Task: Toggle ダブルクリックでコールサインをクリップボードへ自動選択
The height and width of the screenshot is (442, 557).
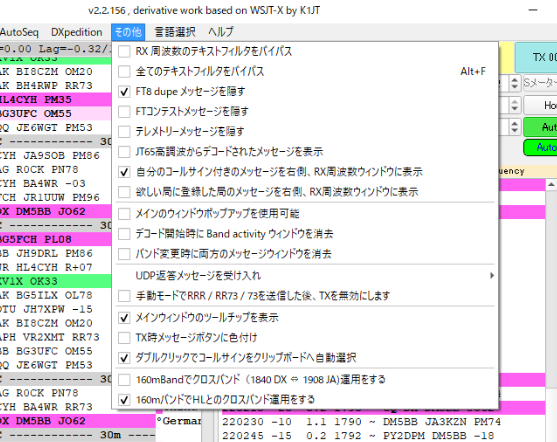Action: pyautogui.click(x=124, y=358)
